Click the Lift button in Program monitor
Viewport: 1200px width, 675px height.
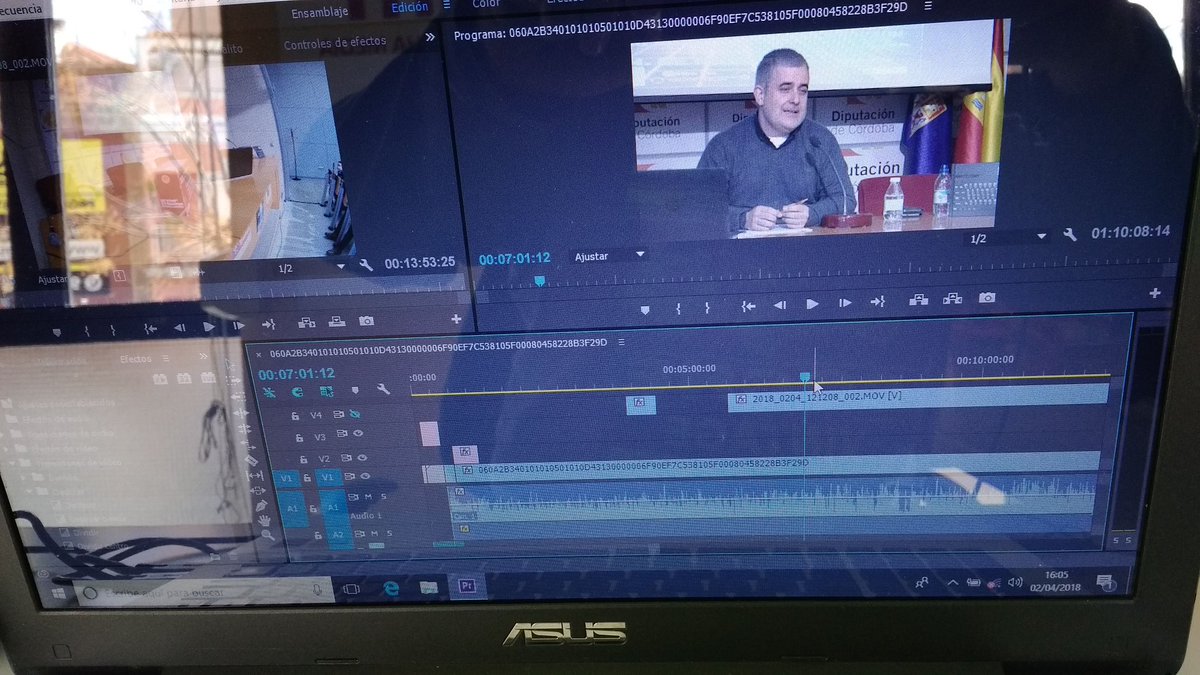(918, 300)
